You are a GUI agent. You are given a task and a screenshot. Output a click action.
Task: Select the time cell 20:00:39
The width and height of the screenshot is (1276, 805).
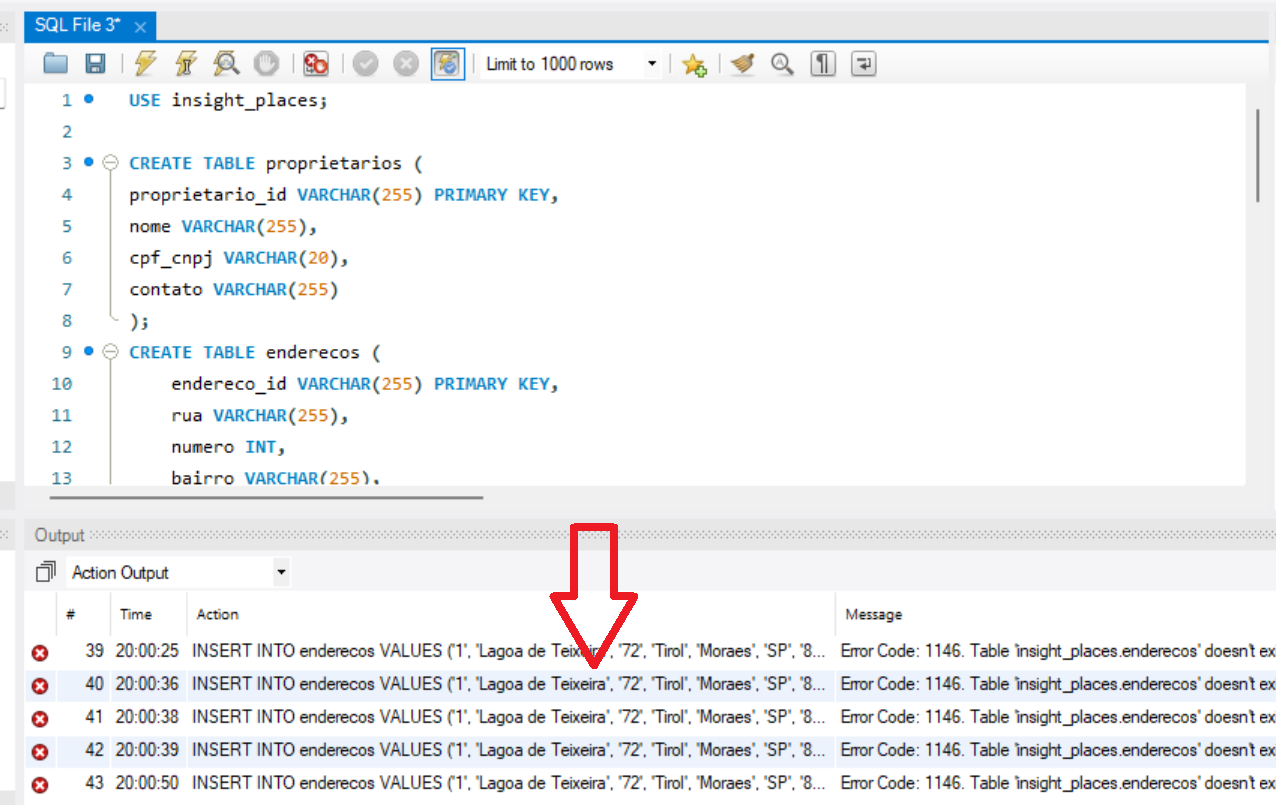[x=147, y=750]
